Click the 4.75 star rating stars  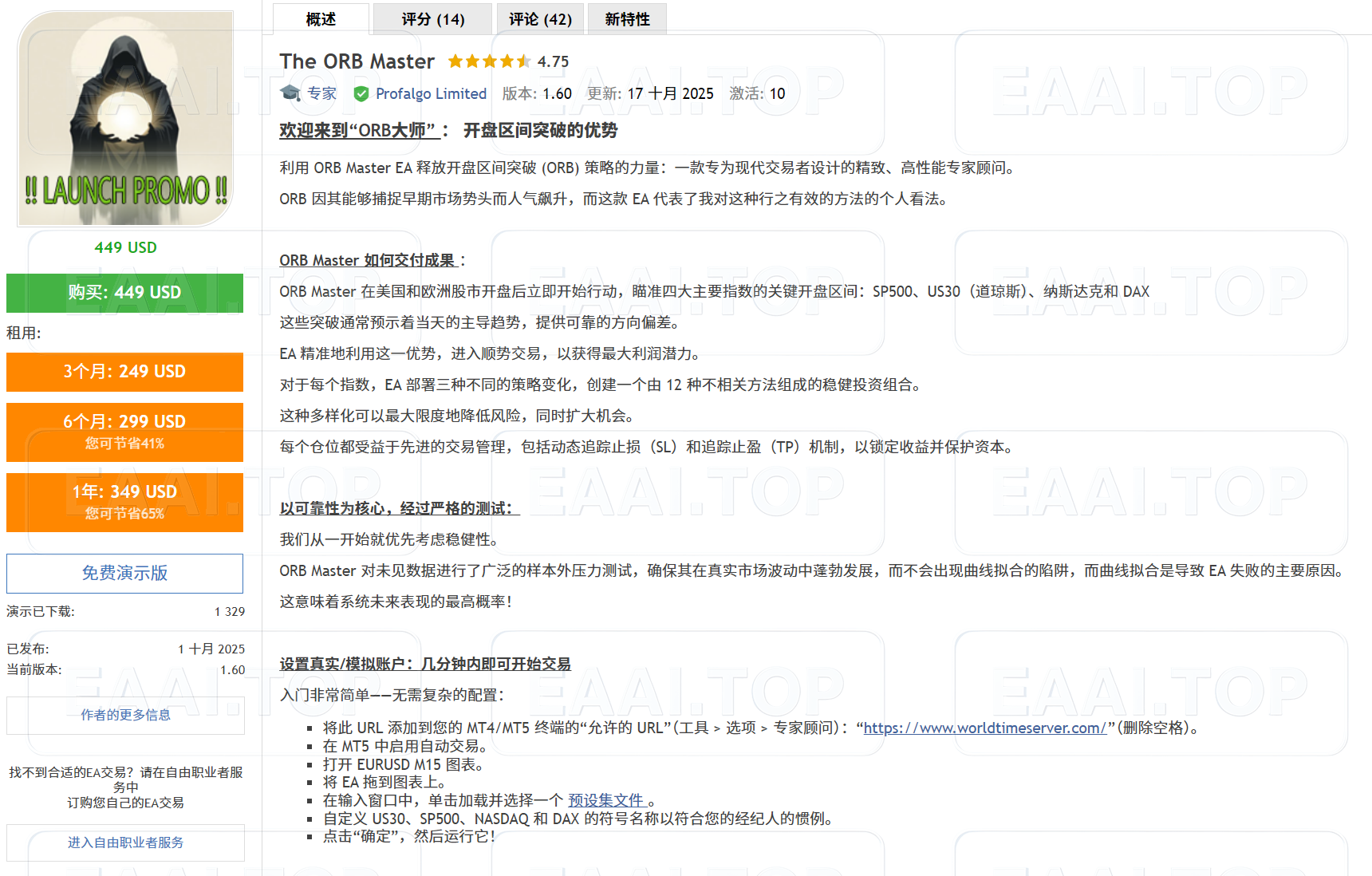point(488,61)
